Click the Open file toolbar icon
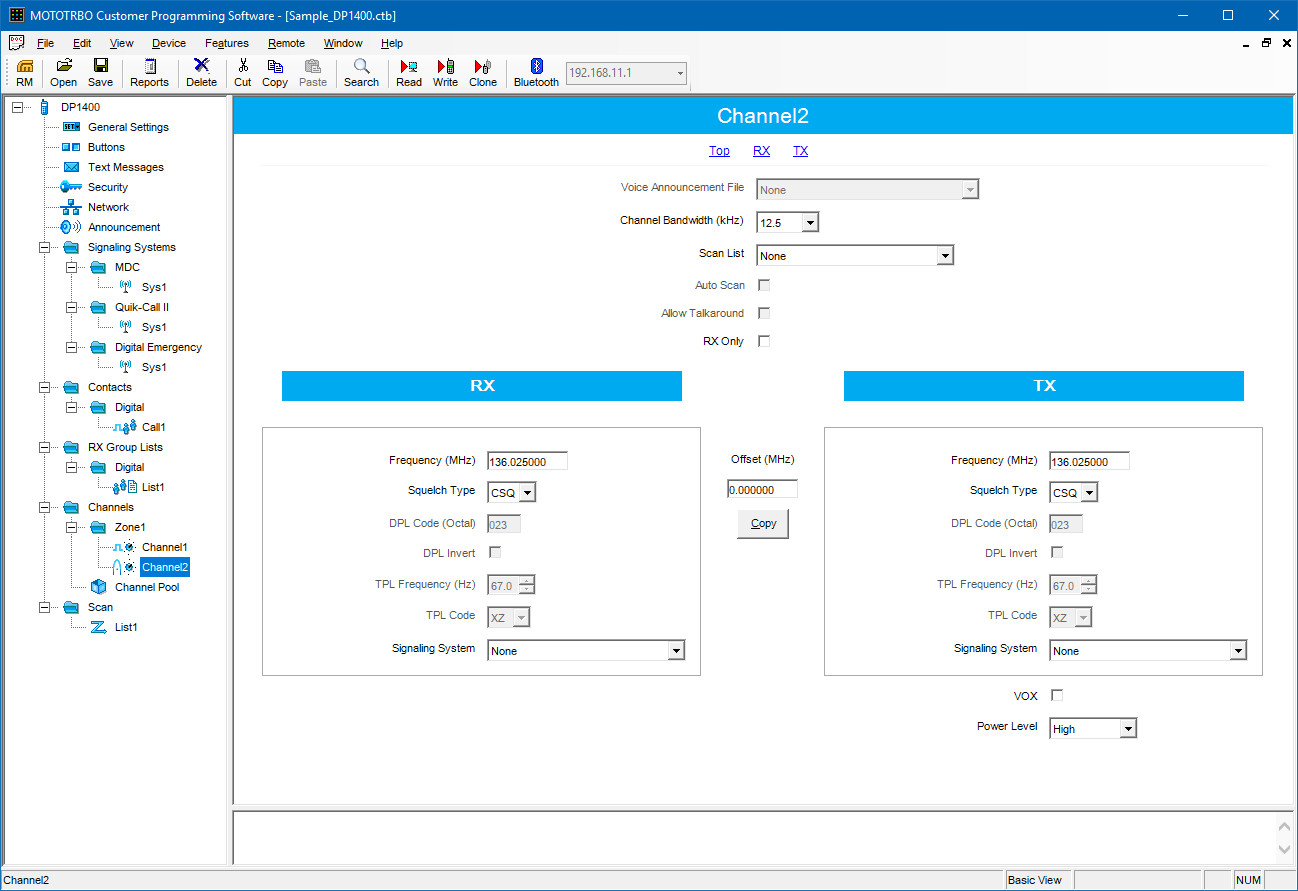 (x=63, y=73)
